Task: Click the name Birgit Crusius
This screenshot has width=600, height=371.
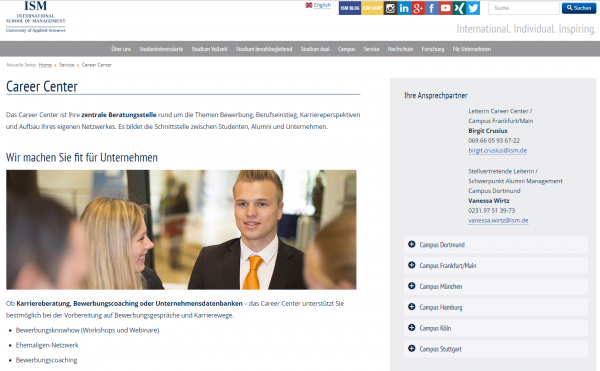Action: [x=488, y=130]
